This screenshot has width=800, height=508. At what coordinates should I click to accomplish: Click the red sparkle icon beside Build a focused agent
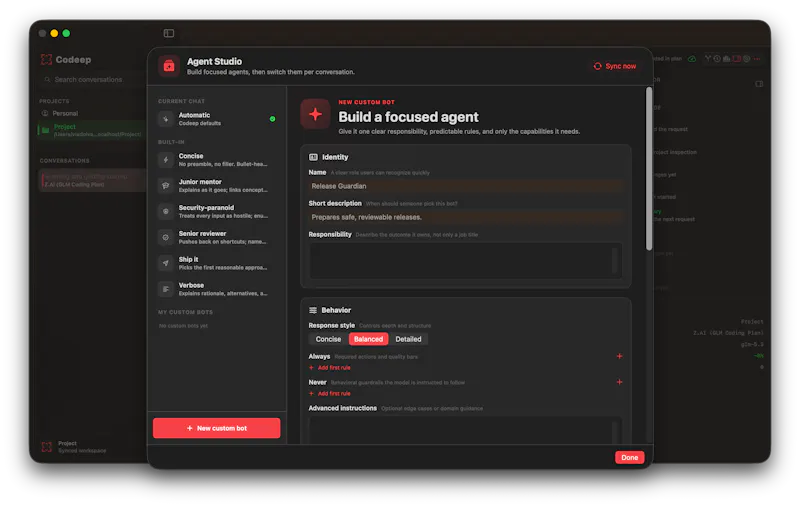click(x=315, y=114)
